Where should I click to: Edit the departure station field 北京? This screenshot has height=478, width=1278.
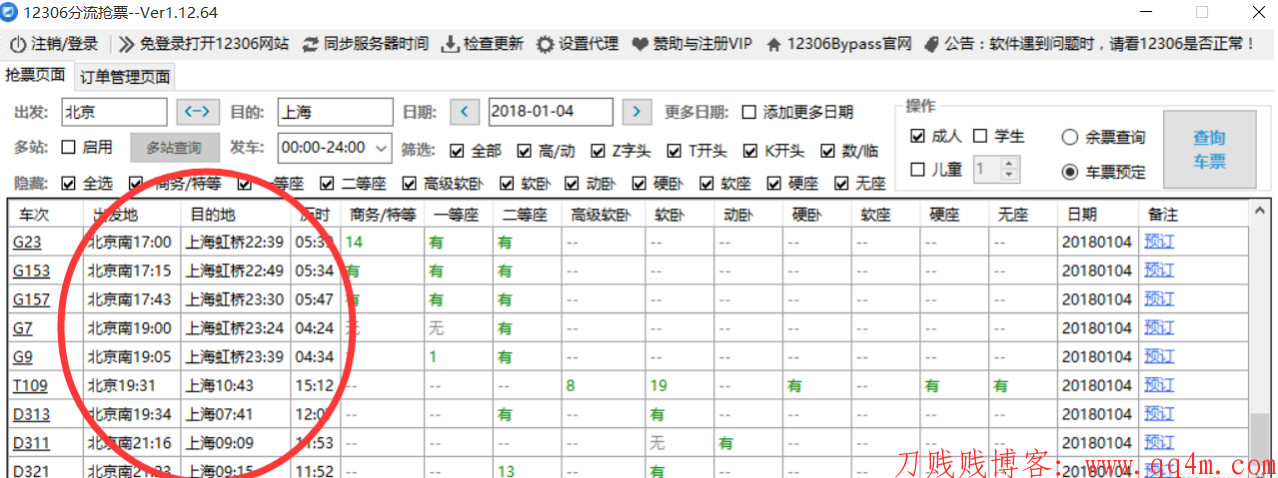[114, 112]
